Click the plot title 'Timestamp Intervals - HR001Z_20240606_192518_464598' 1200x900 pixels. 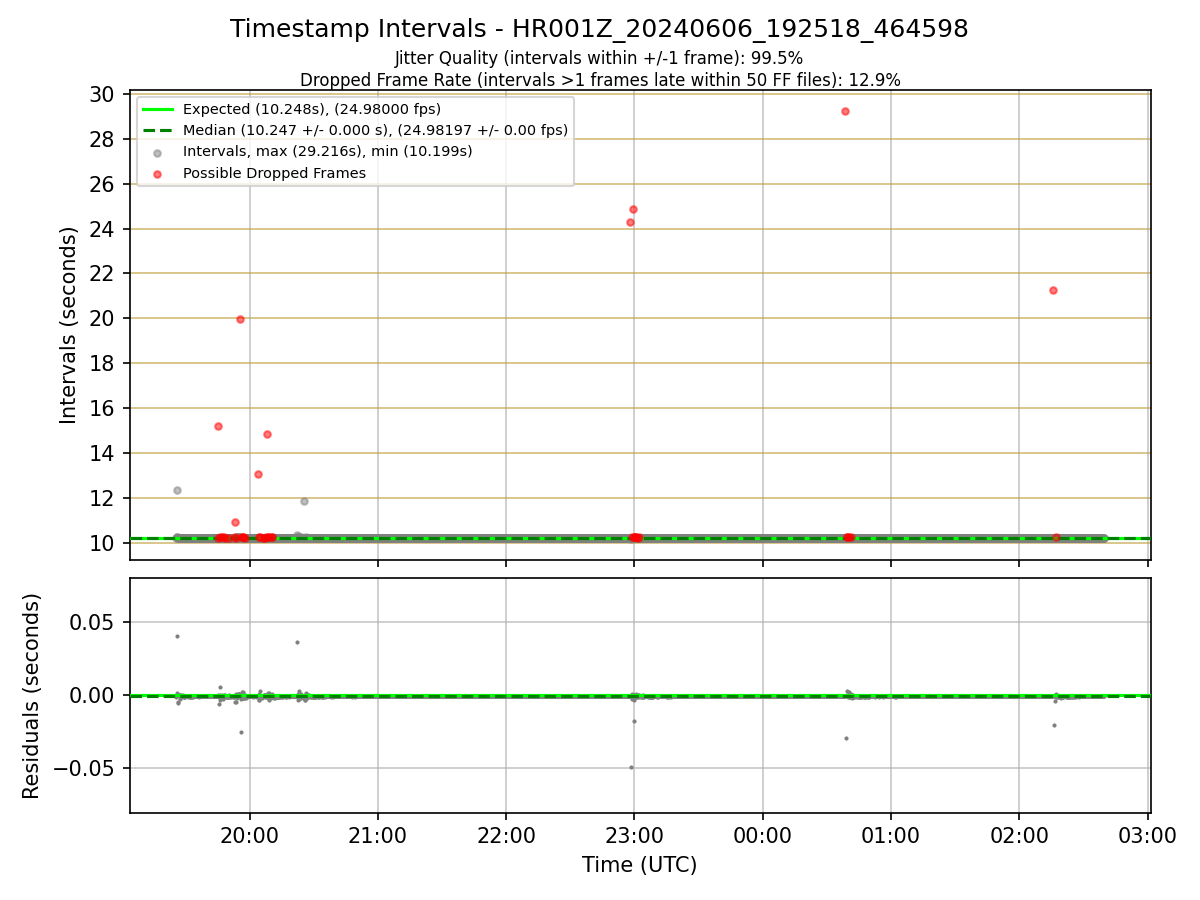pos(599,29)
